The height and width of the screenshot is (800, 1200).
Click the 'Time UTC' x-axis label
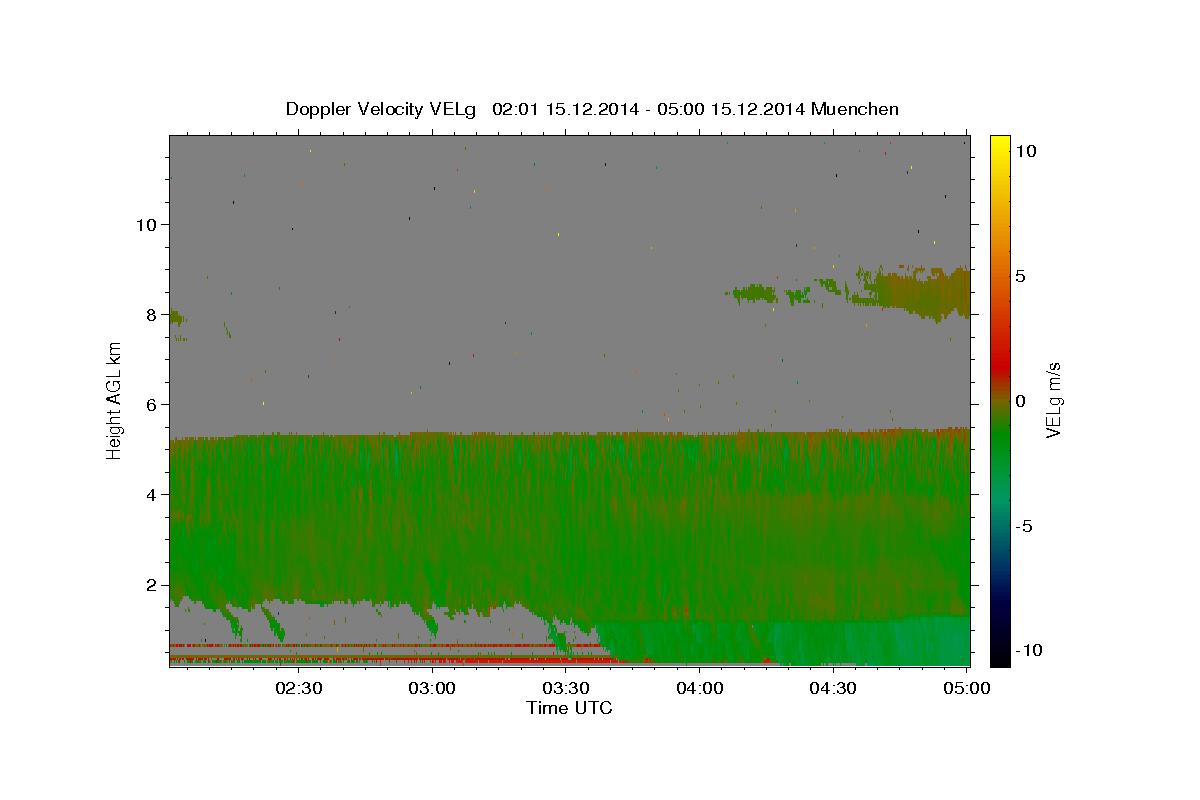569,708
